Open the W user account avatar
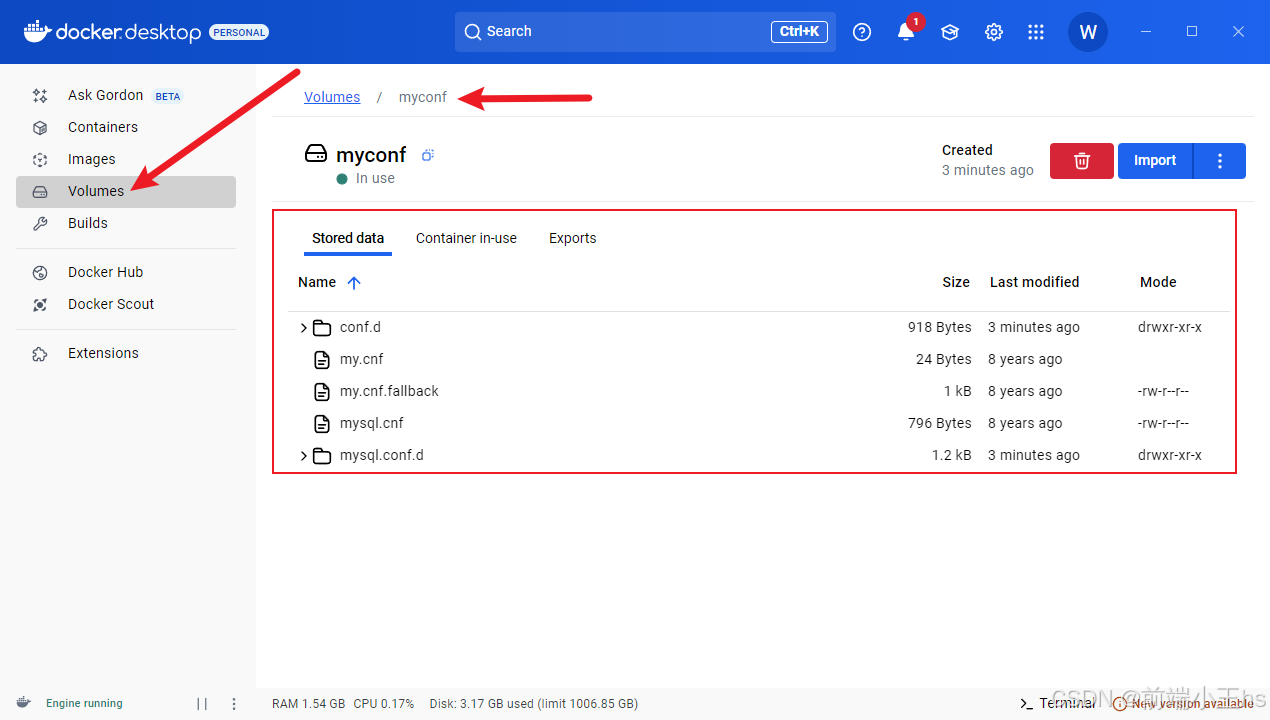The image size is (1270, 720). (x=1088, y=32)
